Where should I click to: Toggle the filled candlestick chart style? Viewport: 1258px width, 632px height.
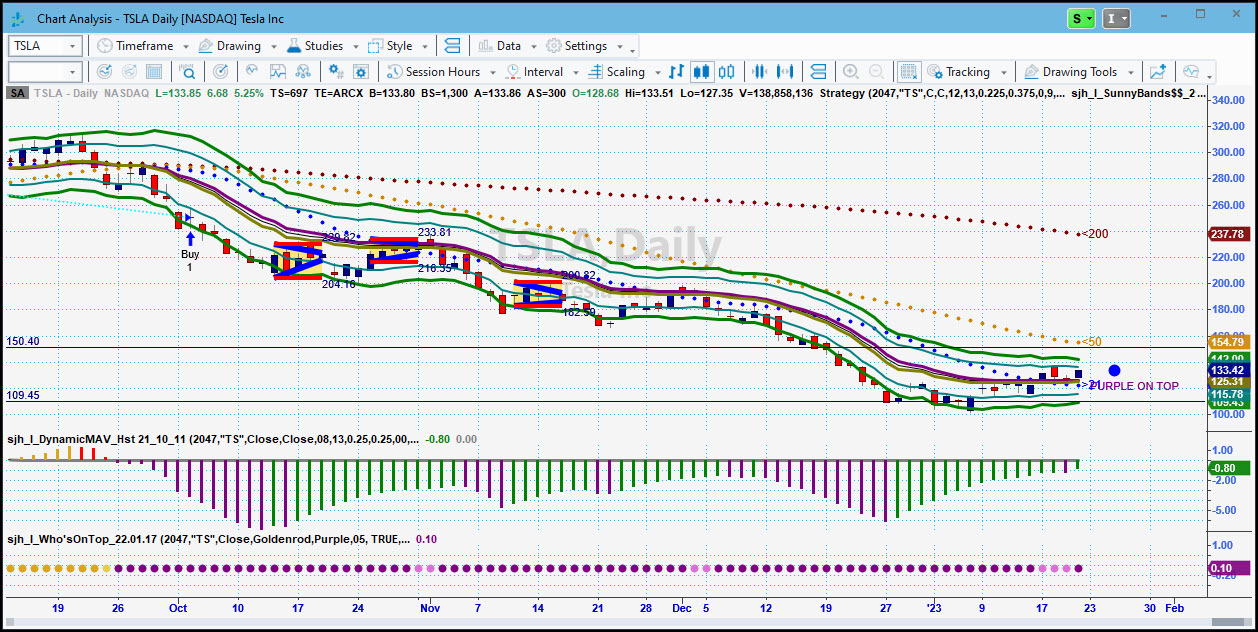701,72
